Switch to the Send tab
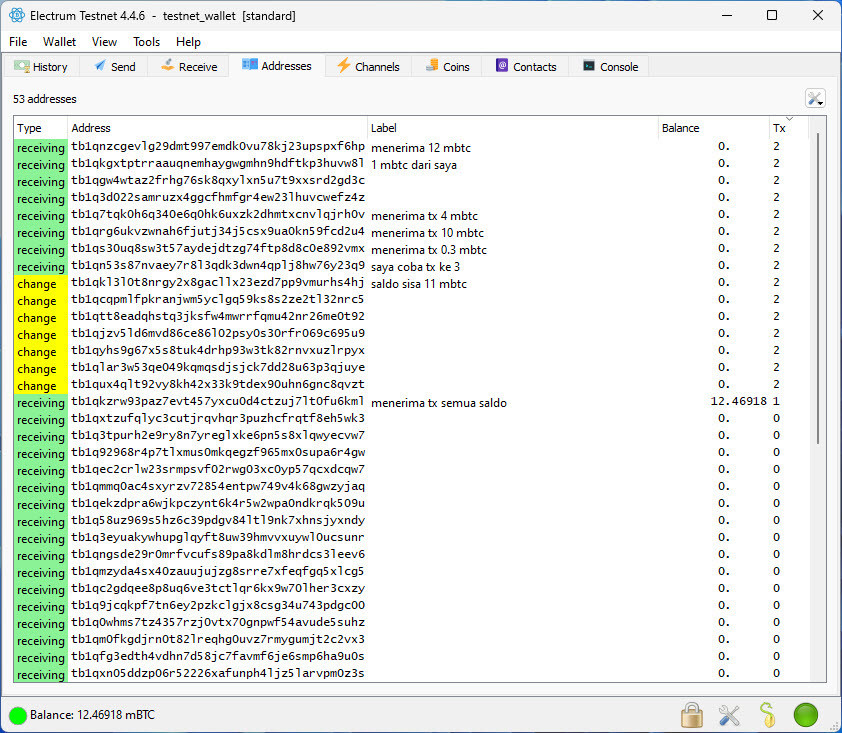Screen dimensions: 842x733 (x=115, y=67)
